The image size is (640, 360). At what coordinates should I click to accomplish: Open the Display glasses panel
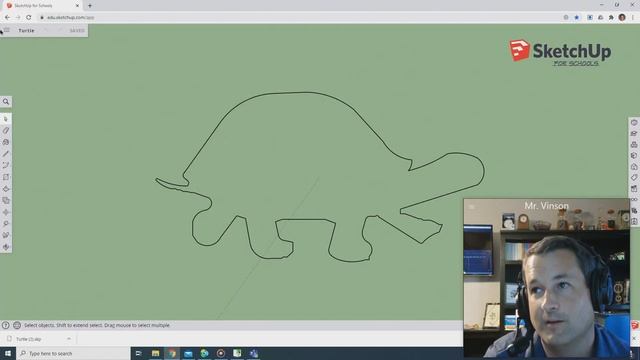tap(634, 200)
